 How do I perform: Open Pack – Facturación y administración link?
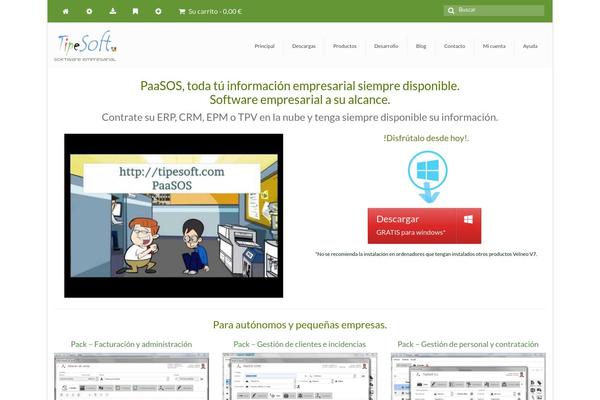pyautogui.click(x=131, y=344)
